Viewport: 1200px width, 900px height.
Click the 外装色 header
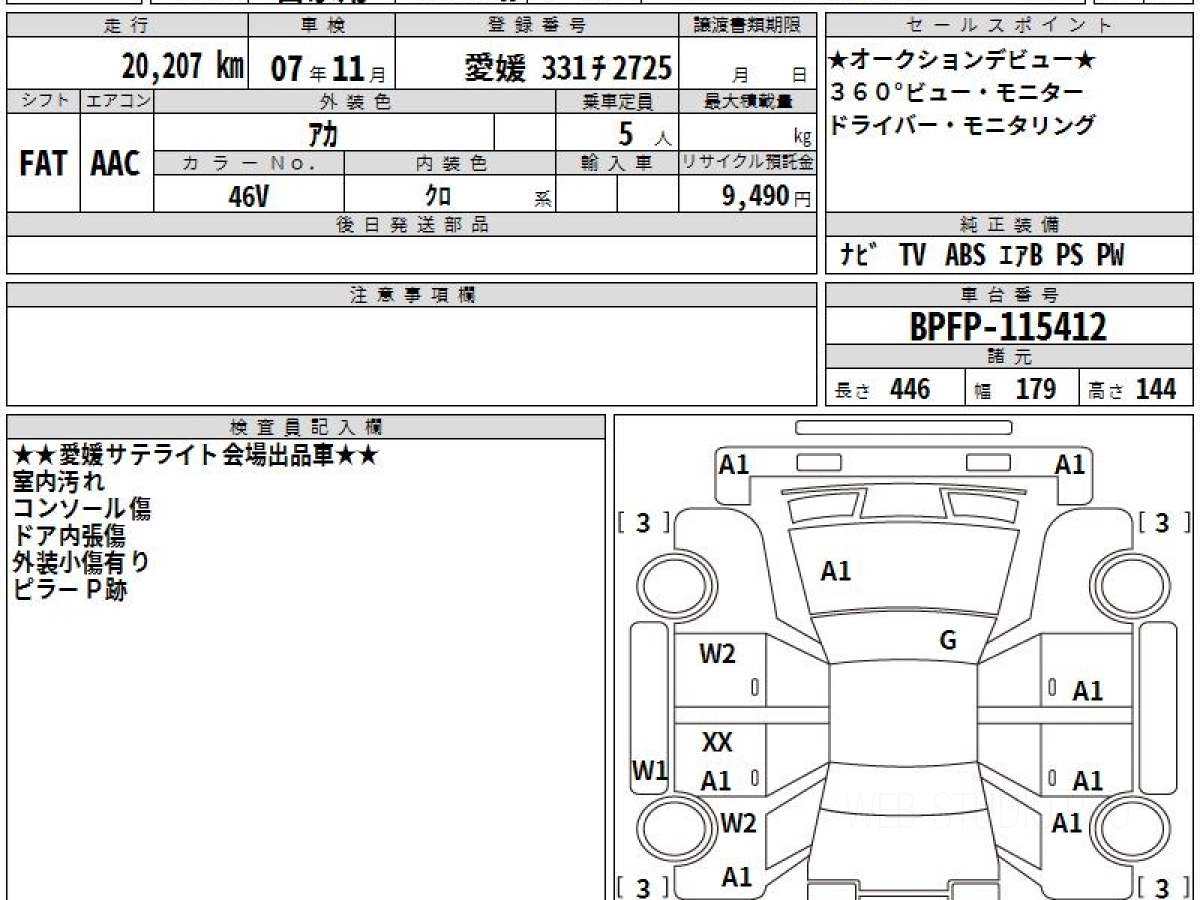tap(355, 101)
